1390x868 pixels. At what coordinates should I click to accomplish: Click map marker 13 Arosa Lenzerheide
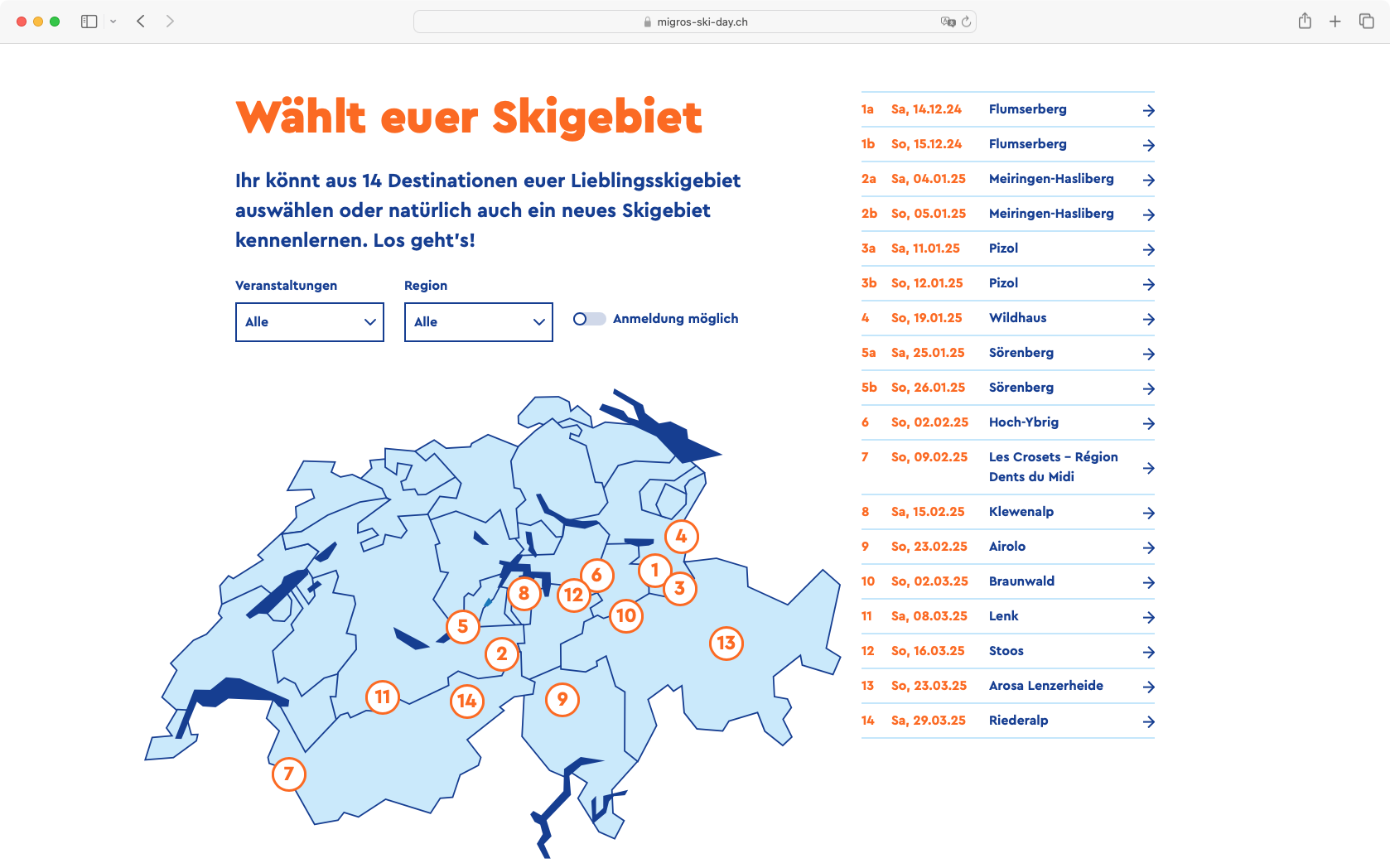pos(726,644)
